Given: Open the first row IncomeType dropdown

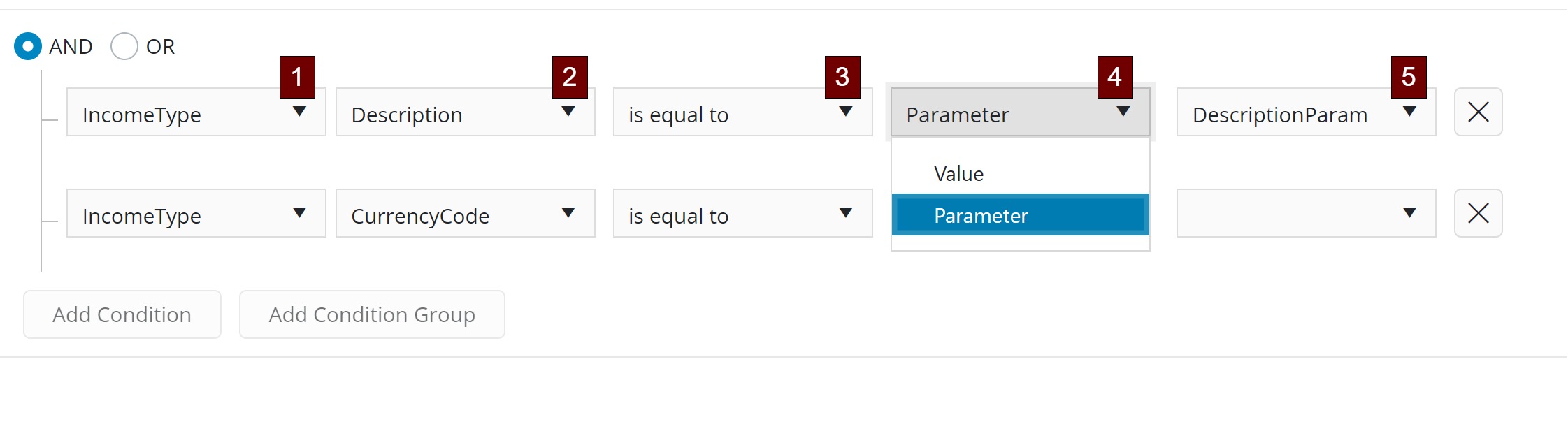Looking at the screenshot, I should coord(196,113).
